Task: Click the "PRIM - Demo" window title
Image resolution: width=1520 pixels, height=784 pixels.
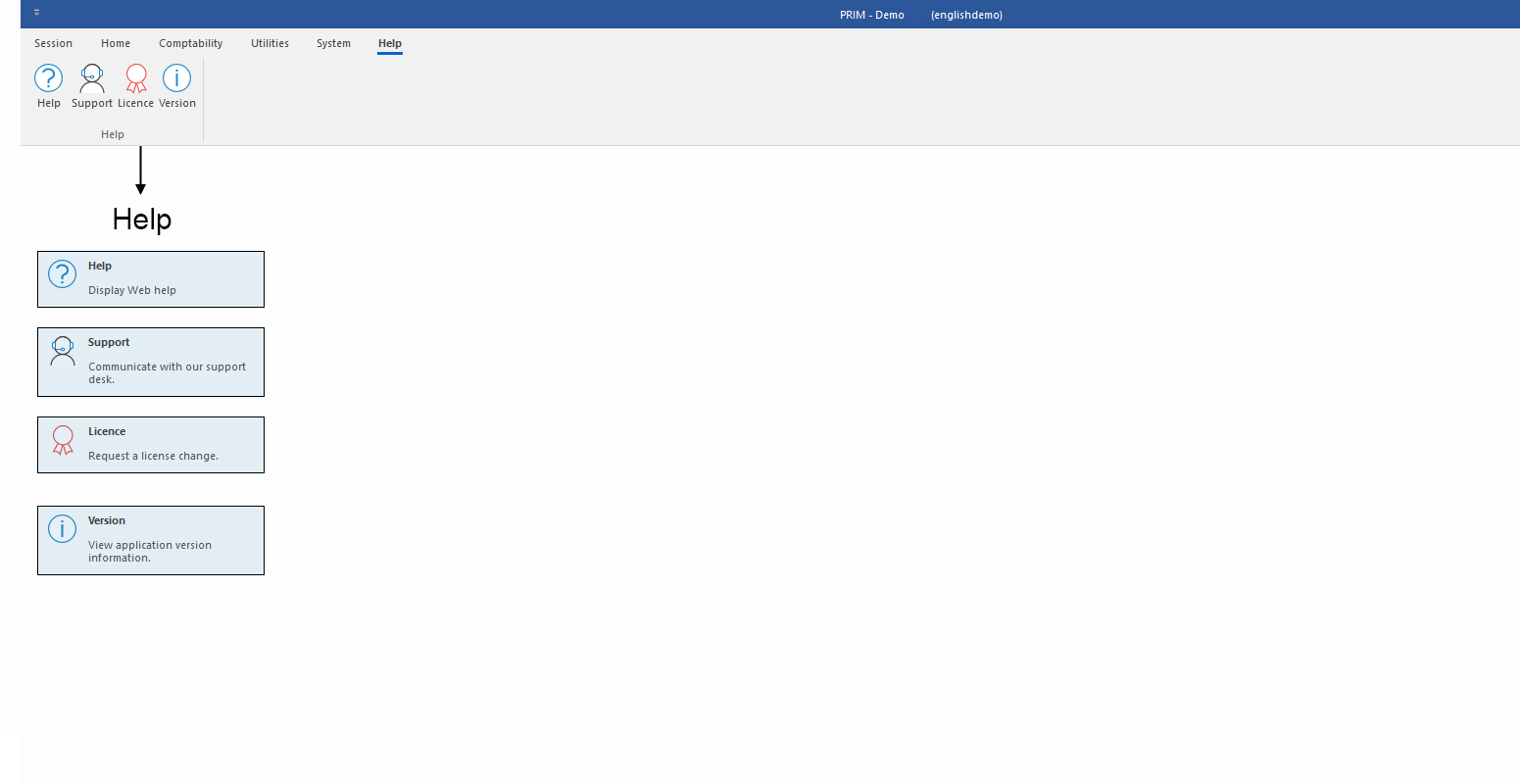Action: tap(871, 15)
